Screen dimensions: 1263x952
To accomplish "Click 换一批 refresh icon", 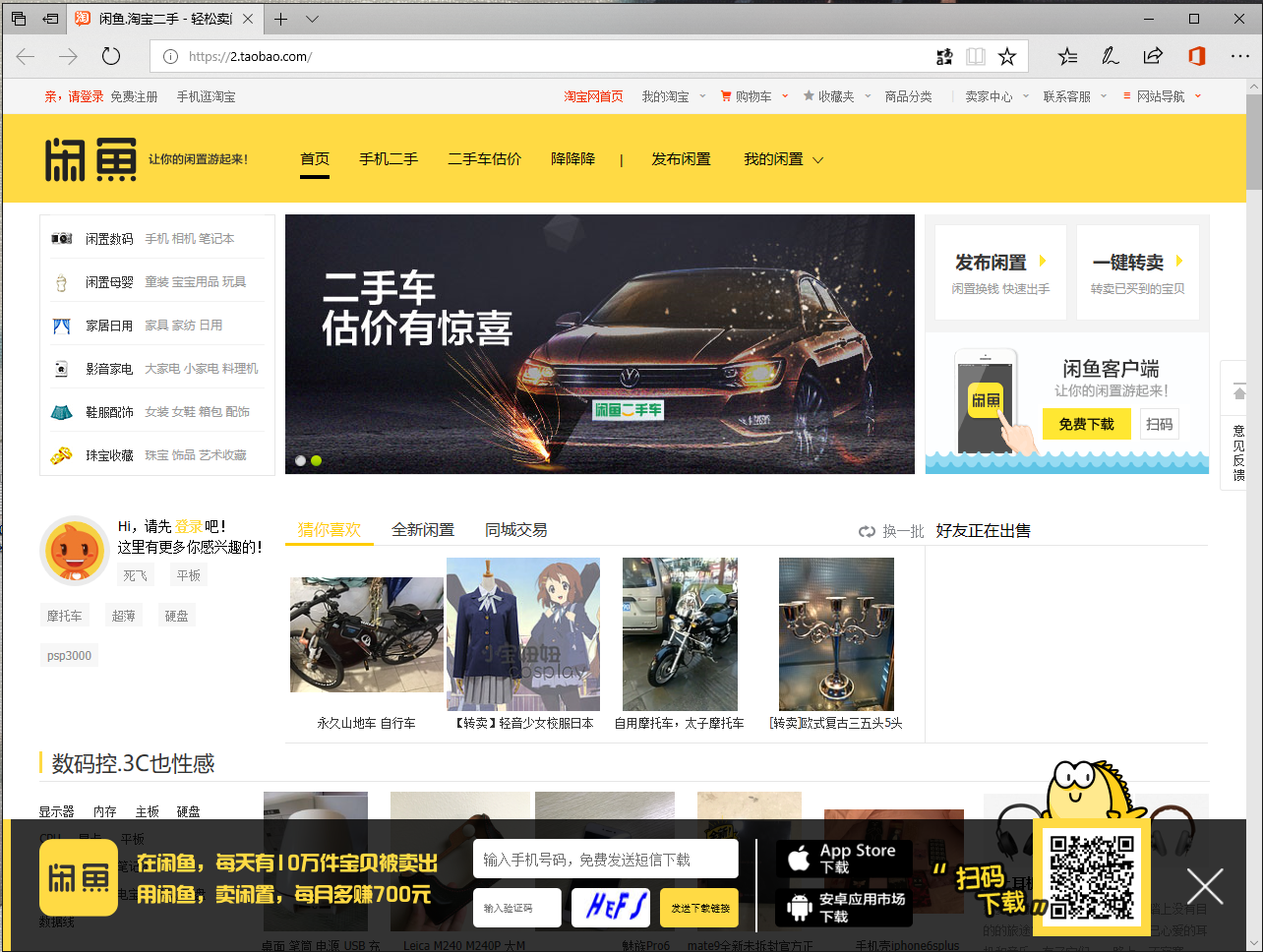I will [867, 532].
